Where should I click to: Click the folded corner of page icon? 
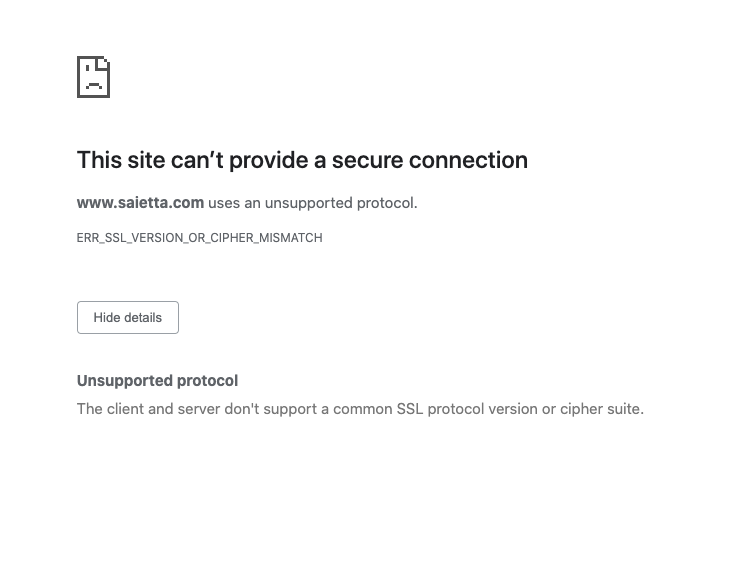click(x=104, y=62)
